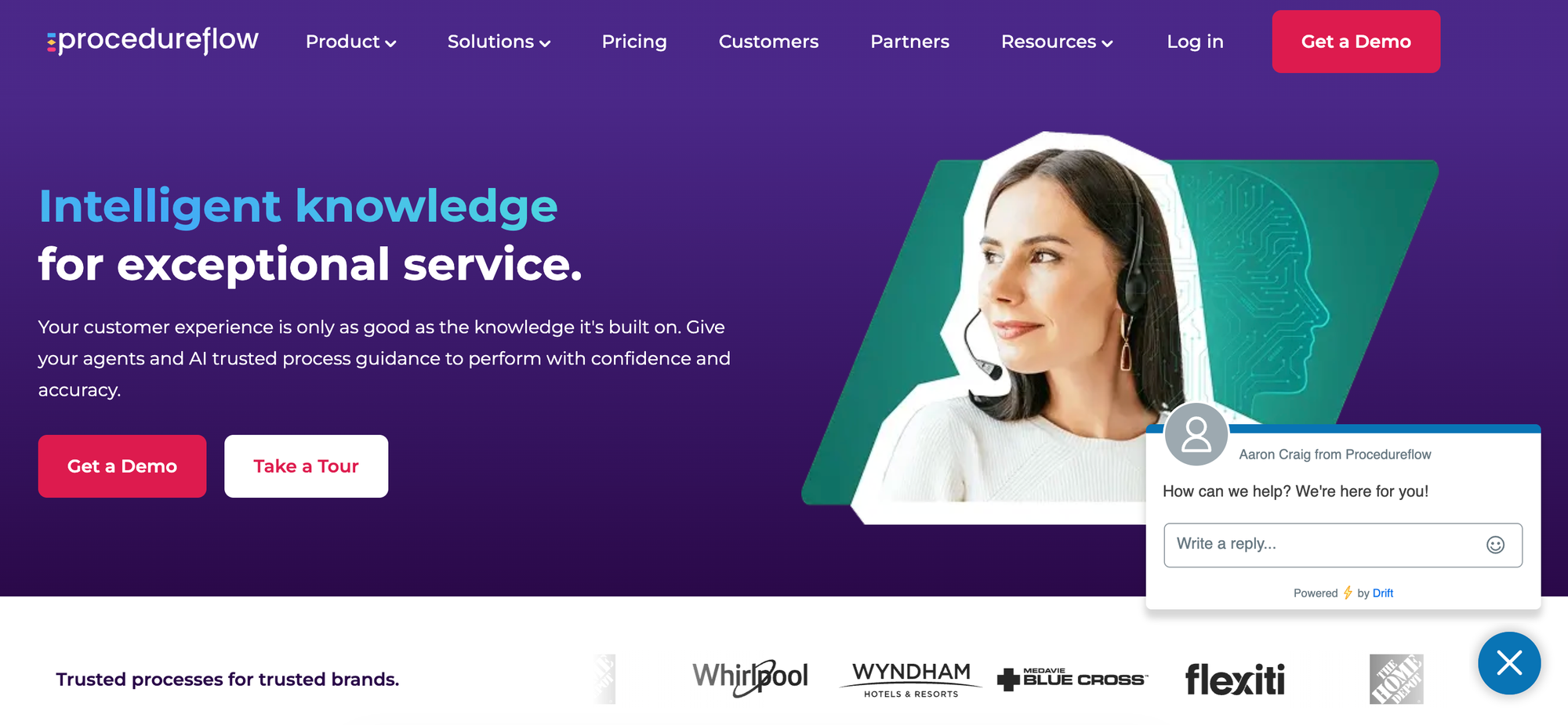This screenshot has height=725, width=1568.
Task: Click the flexiti brand logo
Action: point(1235,680)
